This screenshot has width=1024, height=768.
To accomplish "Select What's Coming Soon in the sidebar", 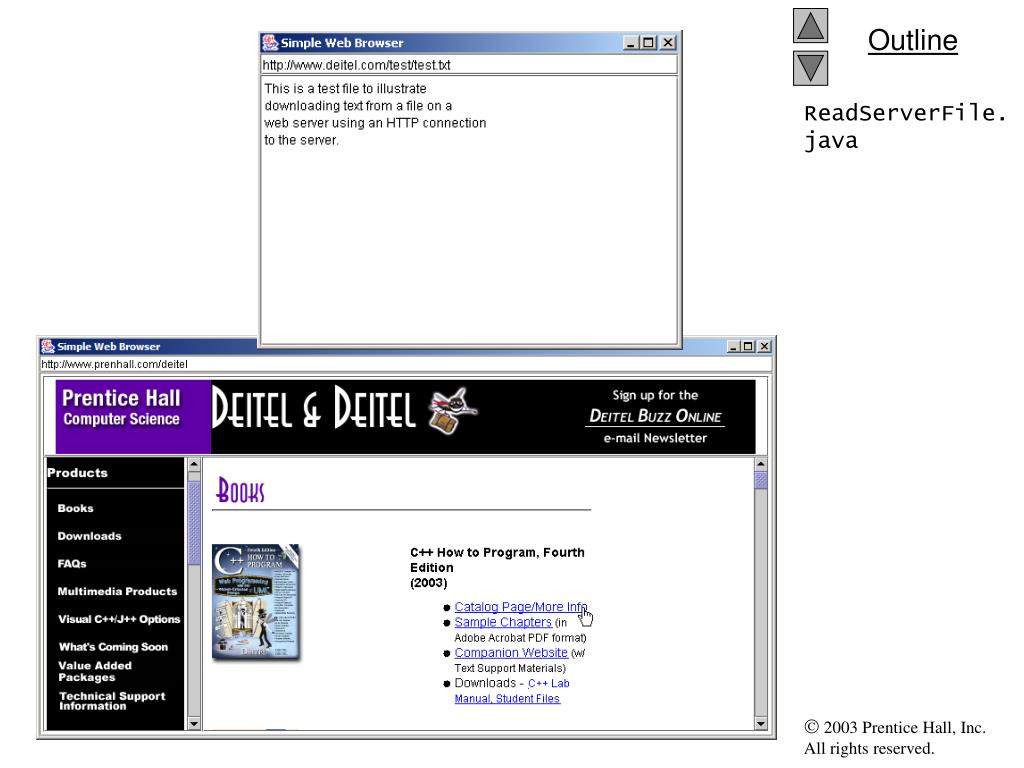I will click(114, 647).
